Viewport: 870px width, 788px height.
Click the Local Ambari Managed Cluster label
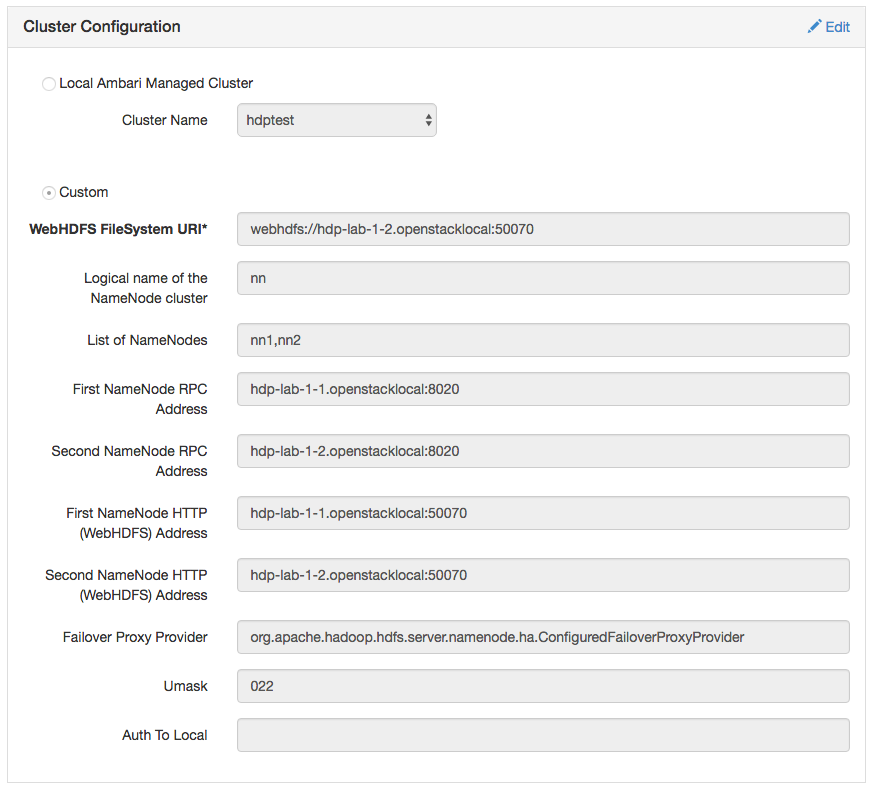click(156, 83)
